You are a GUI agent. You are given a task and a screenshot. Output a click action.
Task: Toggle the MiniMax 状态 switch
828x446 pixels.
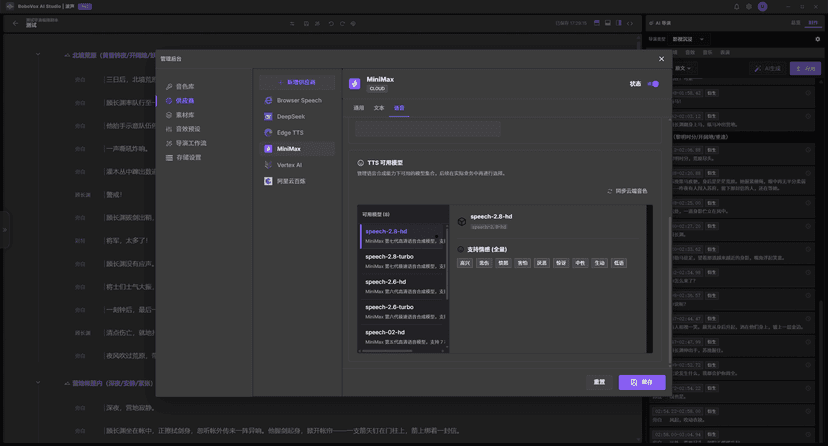[653, 84]
